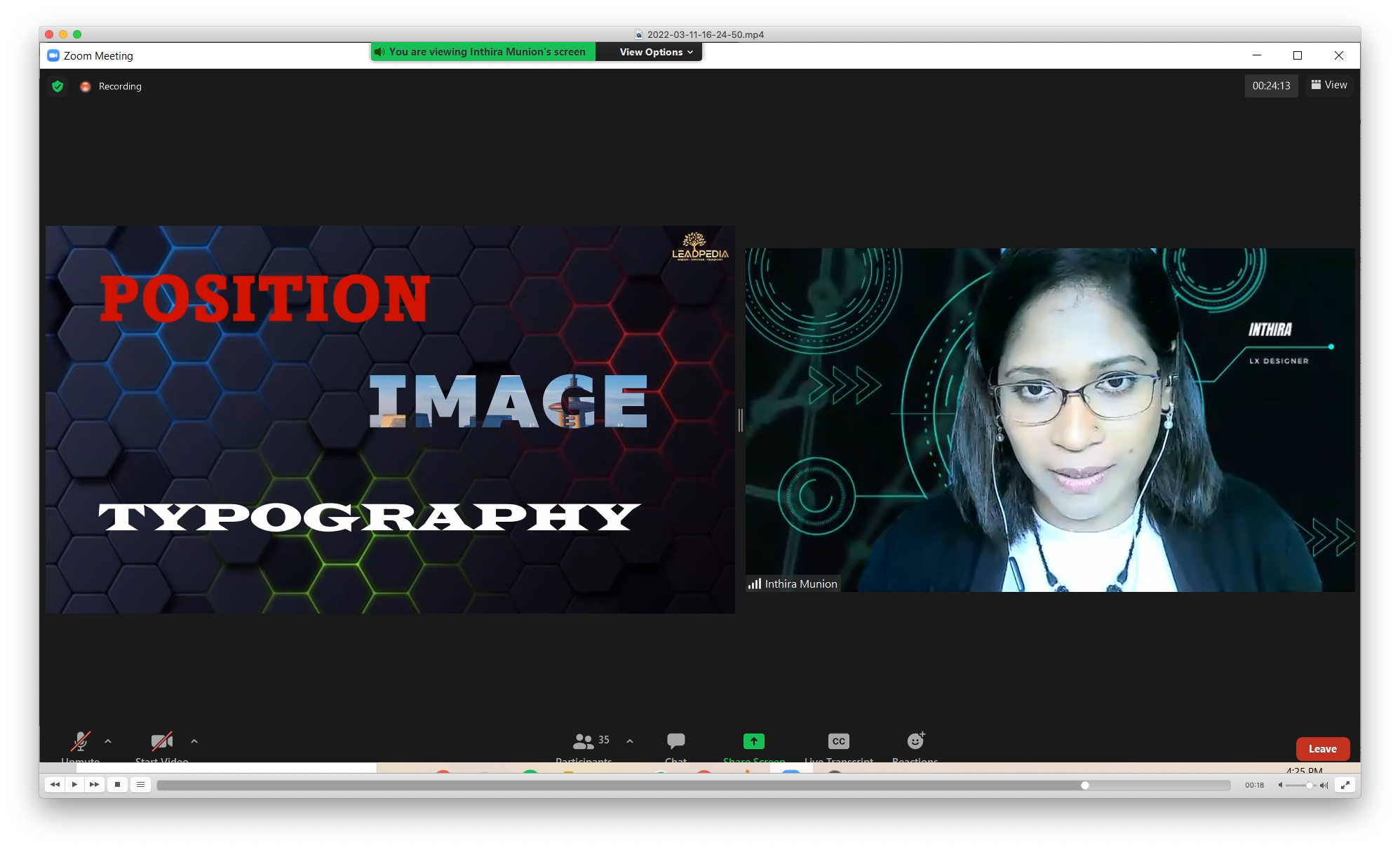This screenshot has width=1400, height=850.
Task: Click the player volume slider
Action: coord(1302,785)
